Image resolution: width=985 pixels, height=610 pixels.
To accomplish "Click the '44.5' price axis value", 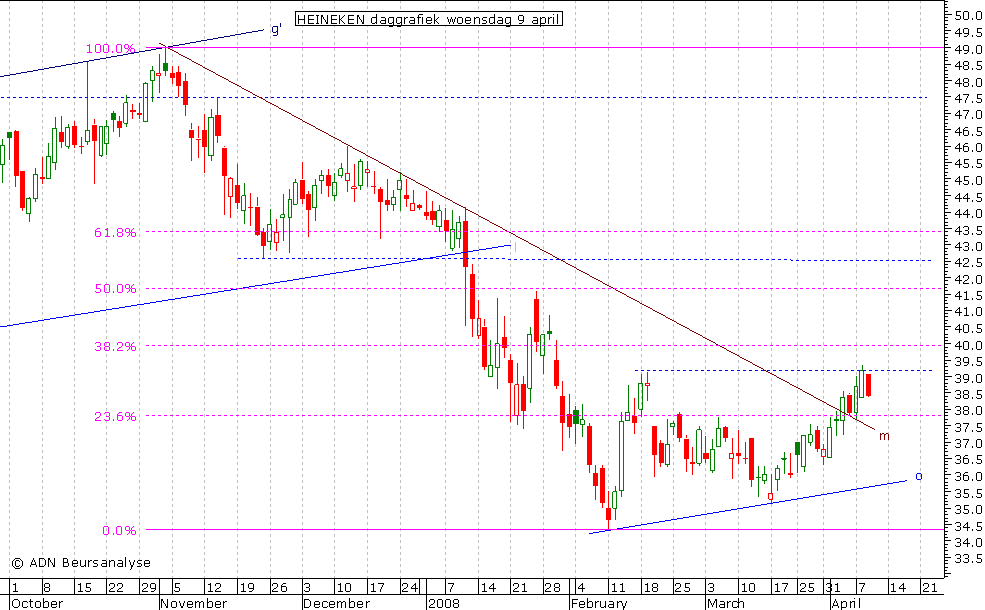I will pyautogui.click(x=968, y=197).
